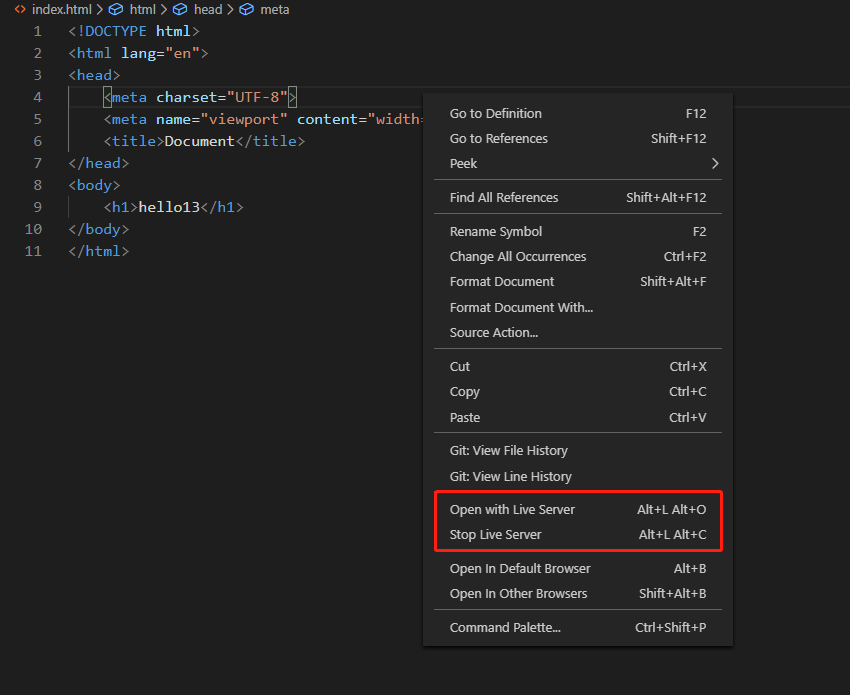
Task: Select Go to Definition
Action: click(496, 114)
